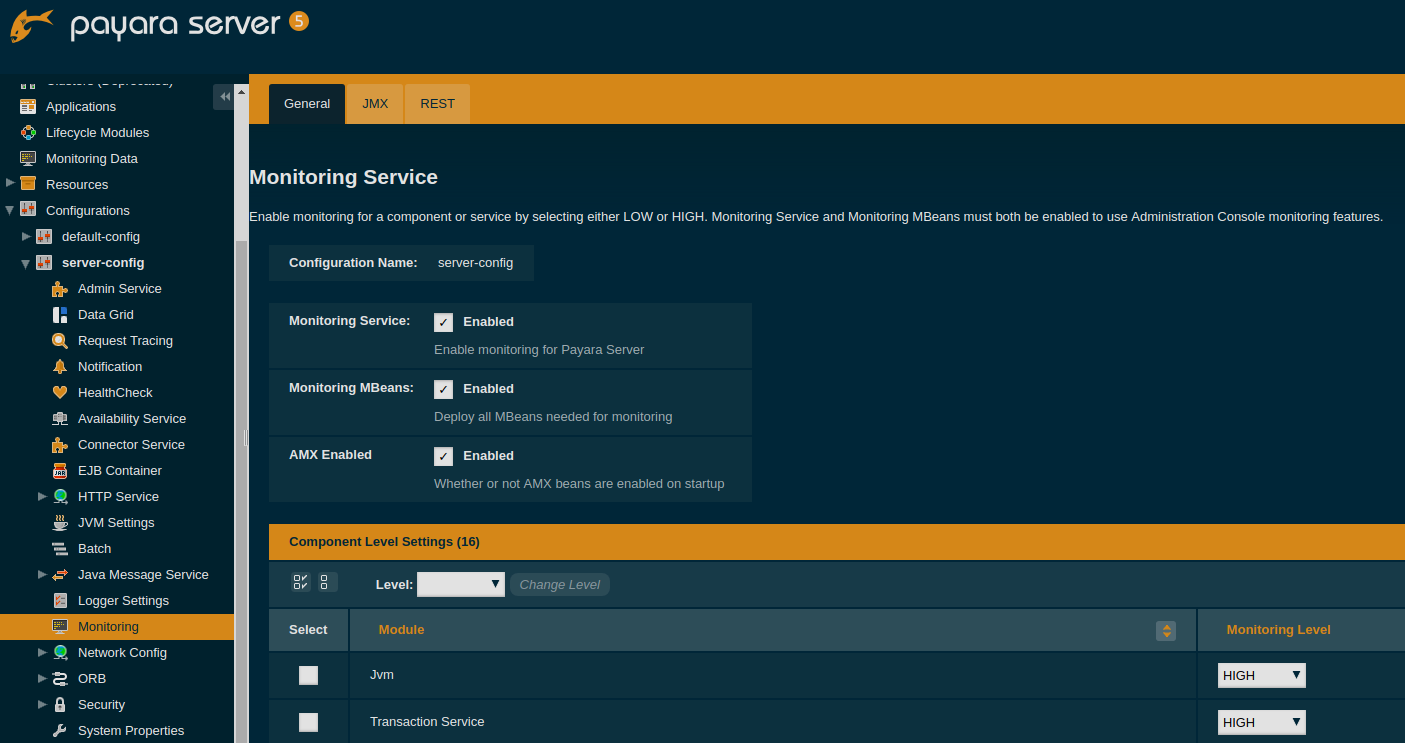Click the Applications icon in sidebar
Image resolution: width=1405 pixels, height=743 pixels.
click(28, 107)
